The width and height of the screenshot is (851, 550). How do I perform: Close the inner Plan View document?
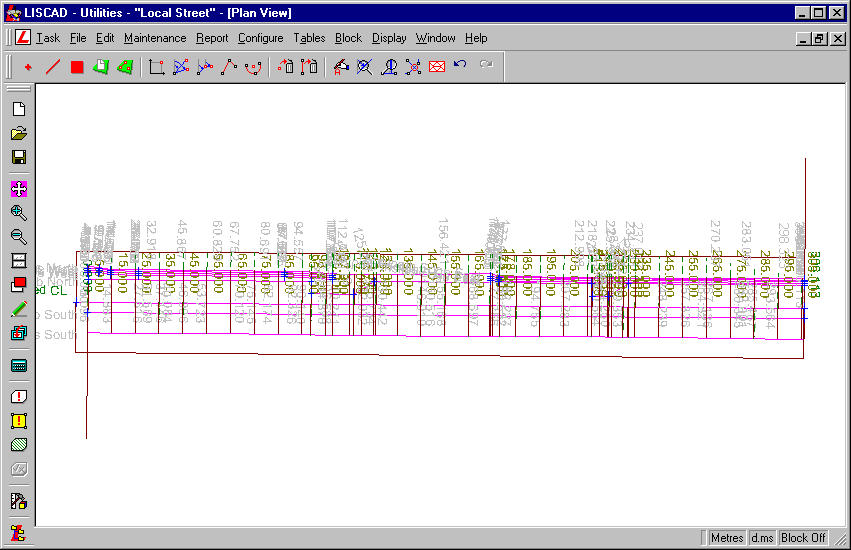(x=838, y=39)
